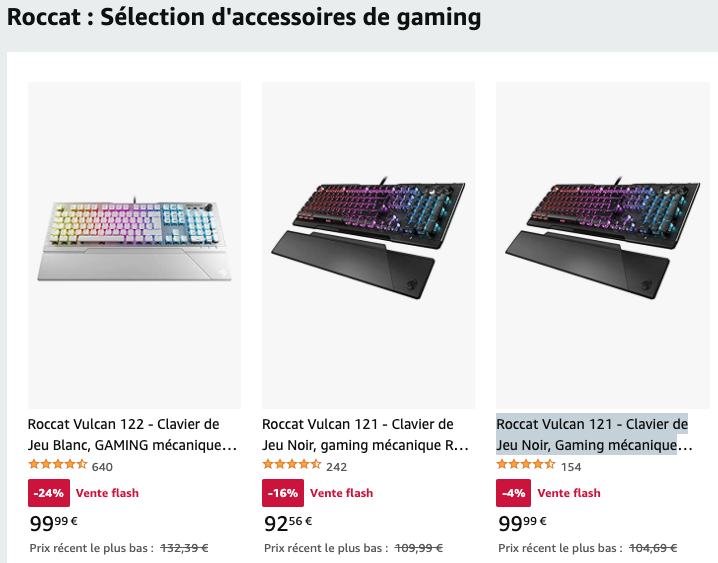Click the star rating beside 154 reviews

(525, 465)
